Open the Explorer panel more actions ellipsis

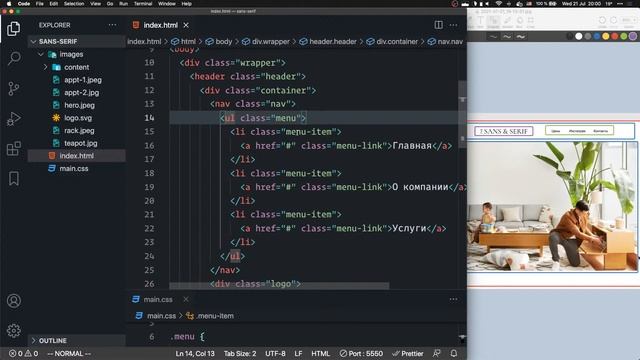pyautogui.click(x=112, y=25)
